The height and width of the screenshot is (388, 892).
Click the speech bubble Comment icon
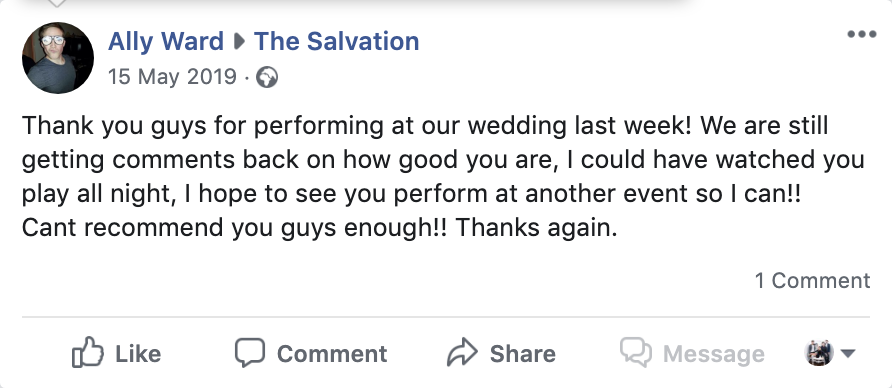point(250,353)
